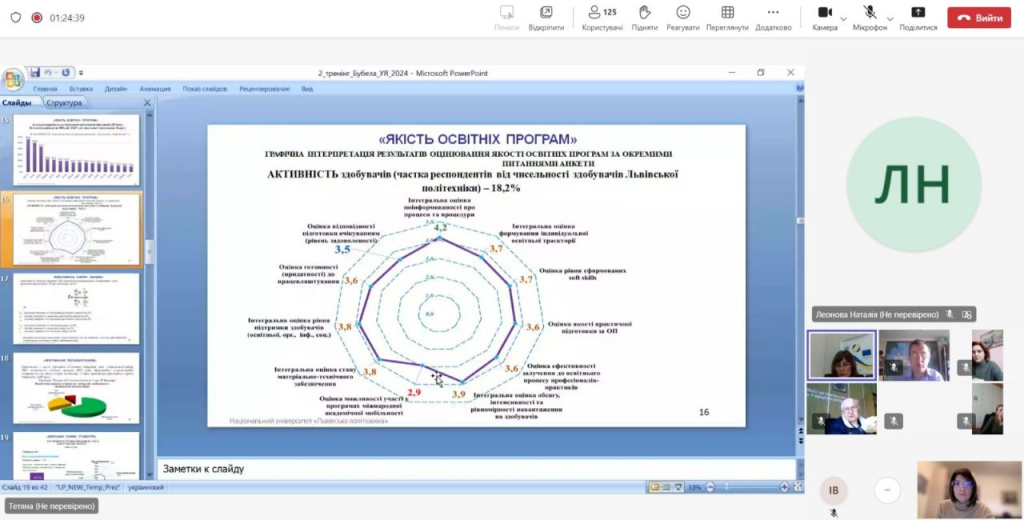The image size is (1024, 520).
Task: Open the Рецензирование ribbon tab
Action: click(x=264, y=89)
